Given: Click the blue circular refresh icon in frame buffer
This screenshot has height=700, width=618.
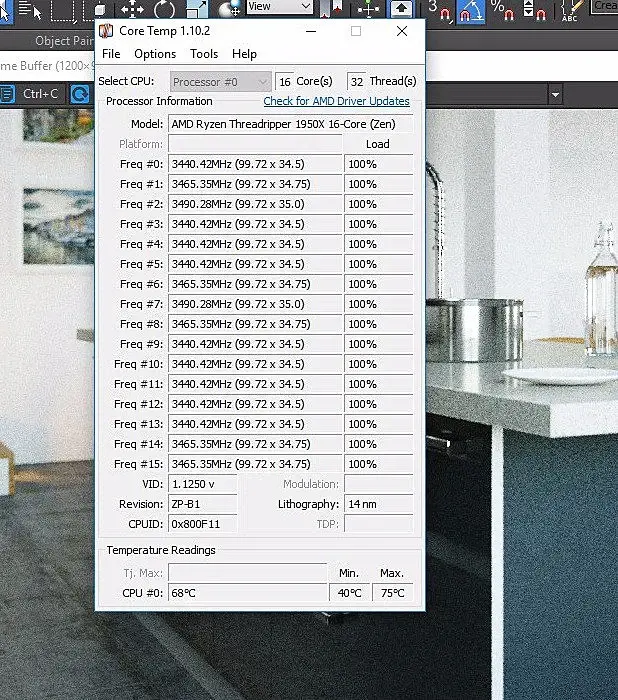Looking at the screenshot, I should click(x=80, y=94).
